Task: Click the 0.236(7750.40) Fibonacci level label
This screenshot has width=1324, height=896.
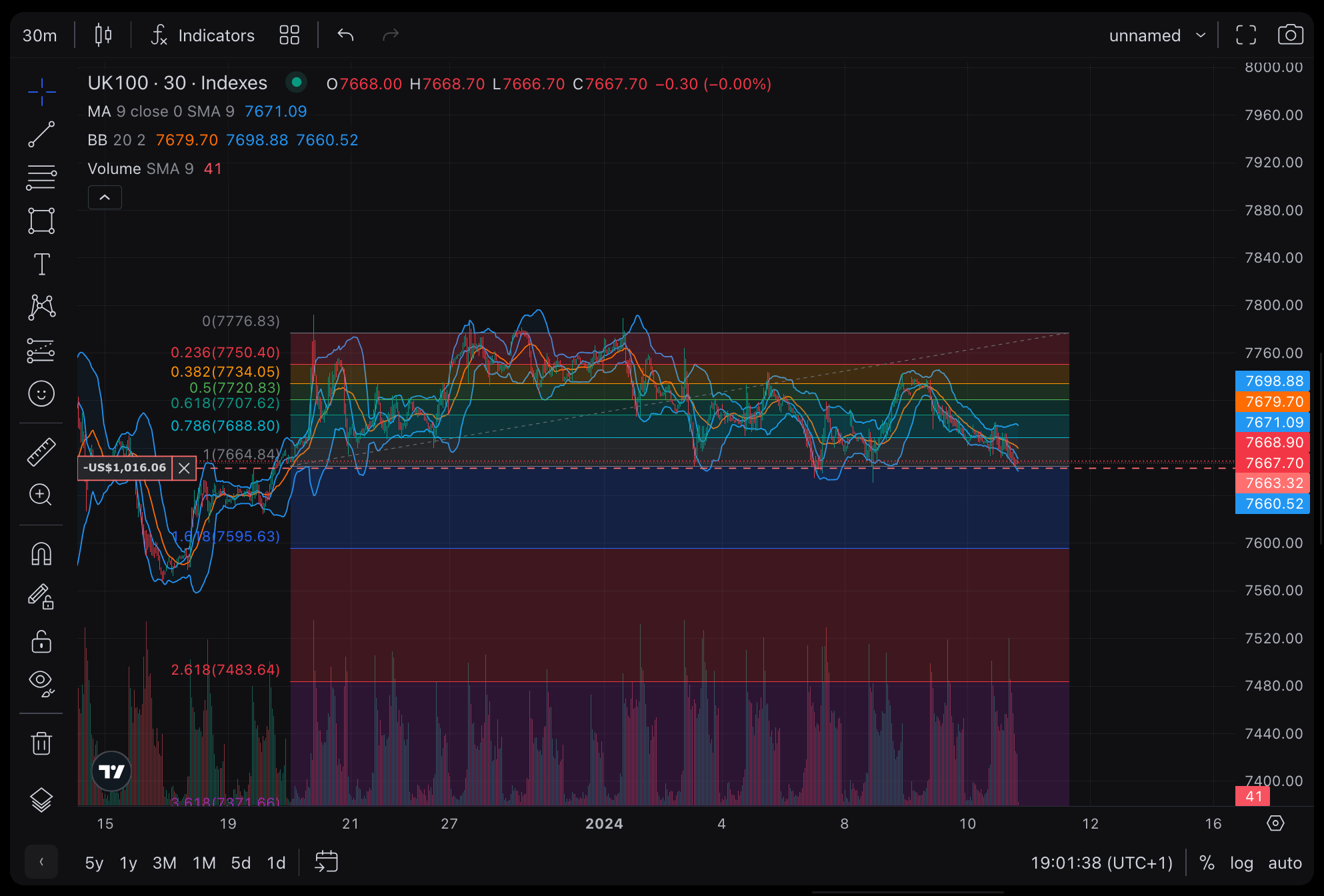Action: [x=225, y=353]
